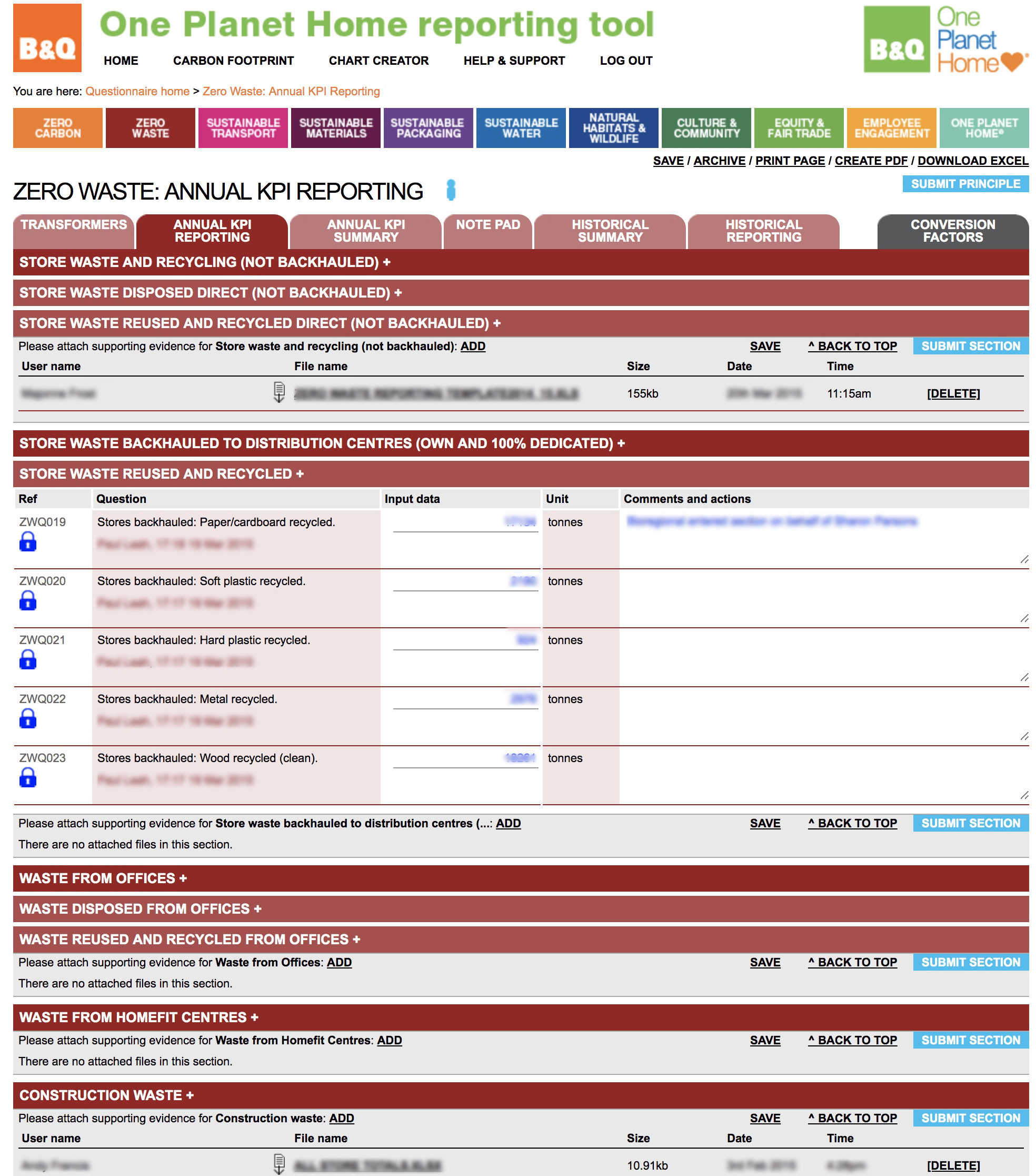1036x1176 pixels.
Task: Open Carbon Footprint in the top menu
Action: point(233,61)
